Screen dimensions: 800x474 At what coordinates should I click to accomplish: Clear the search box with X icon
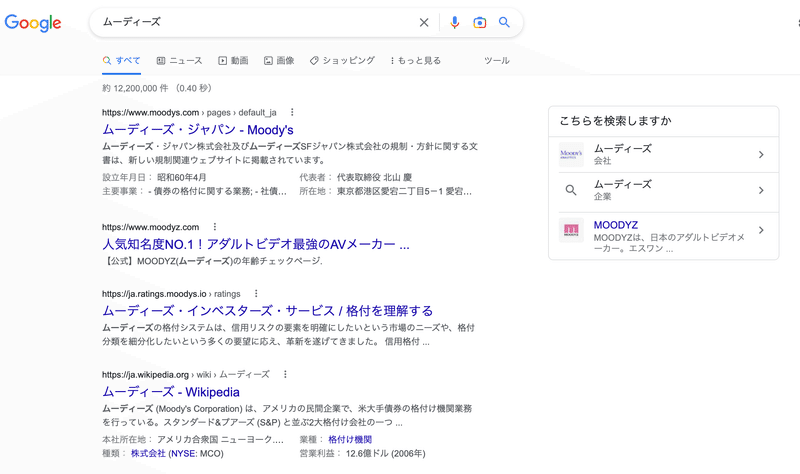click(x=424, y=22)
